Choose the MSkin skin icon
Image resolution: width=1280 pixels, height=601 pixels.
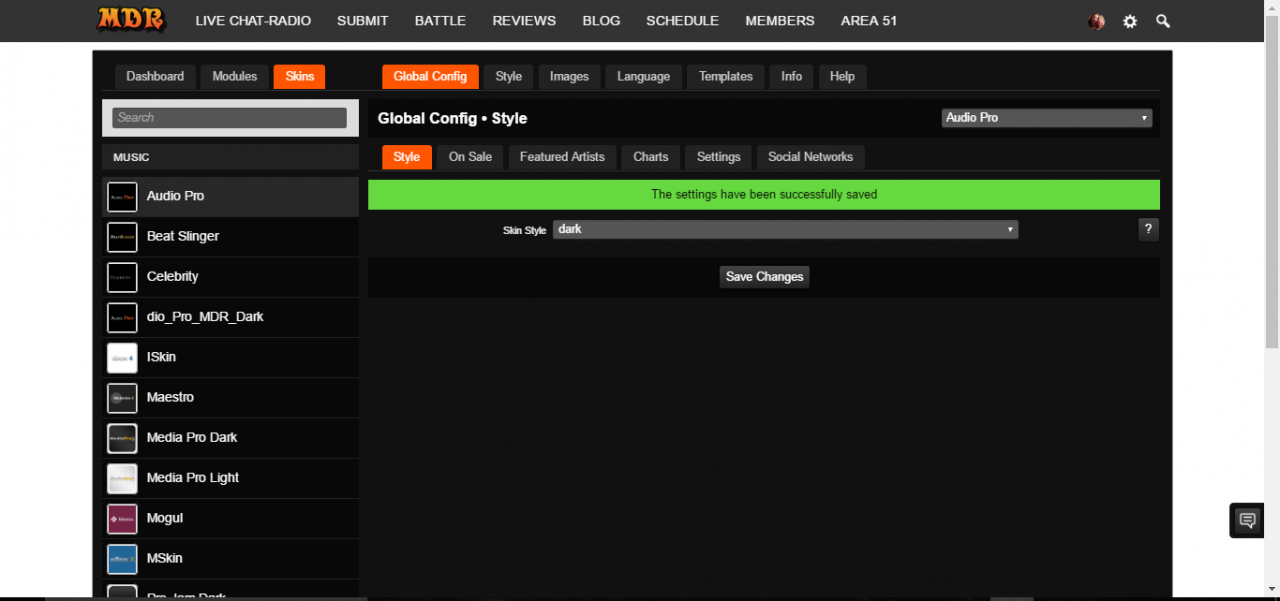tap(122, 559)
